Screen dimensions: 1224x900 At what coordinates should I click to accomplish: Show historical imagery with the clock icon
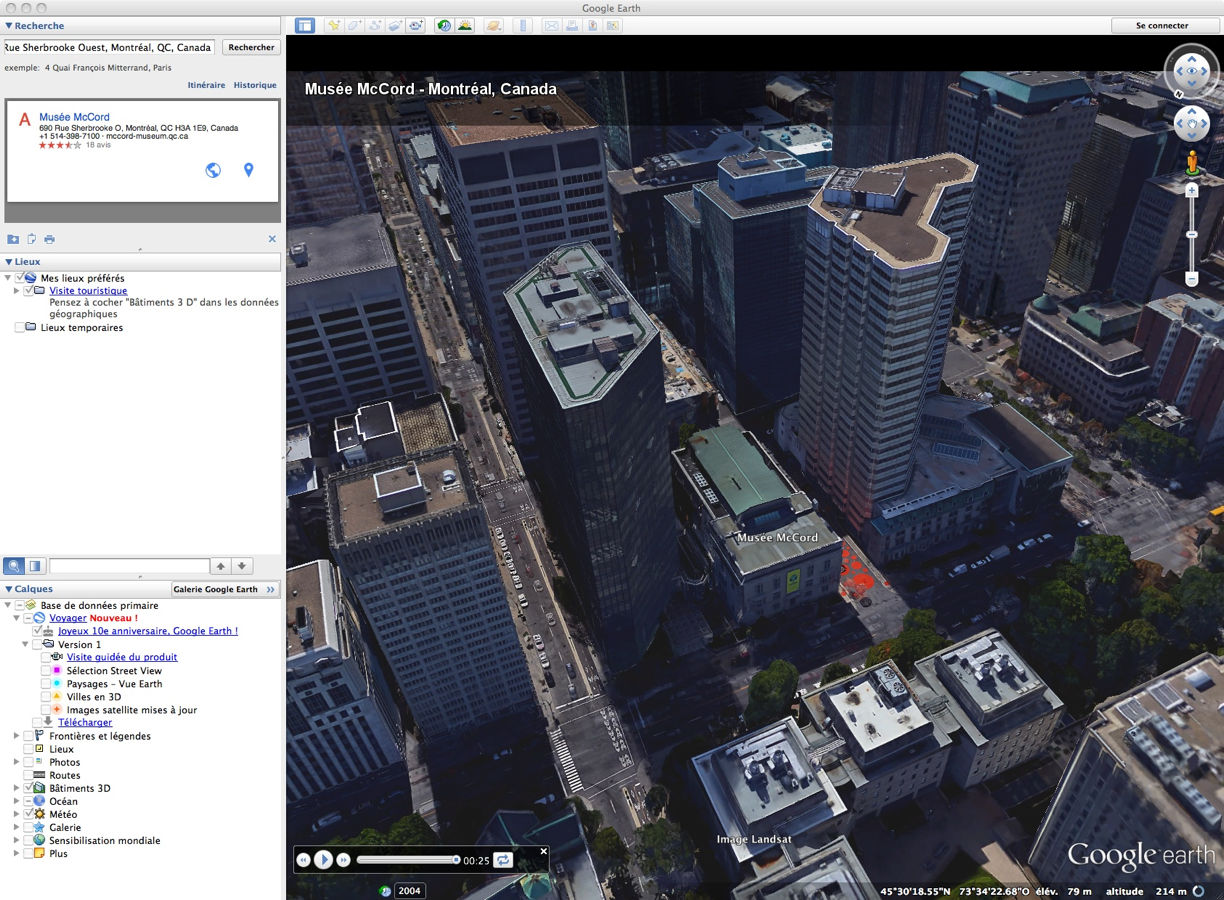444,25
